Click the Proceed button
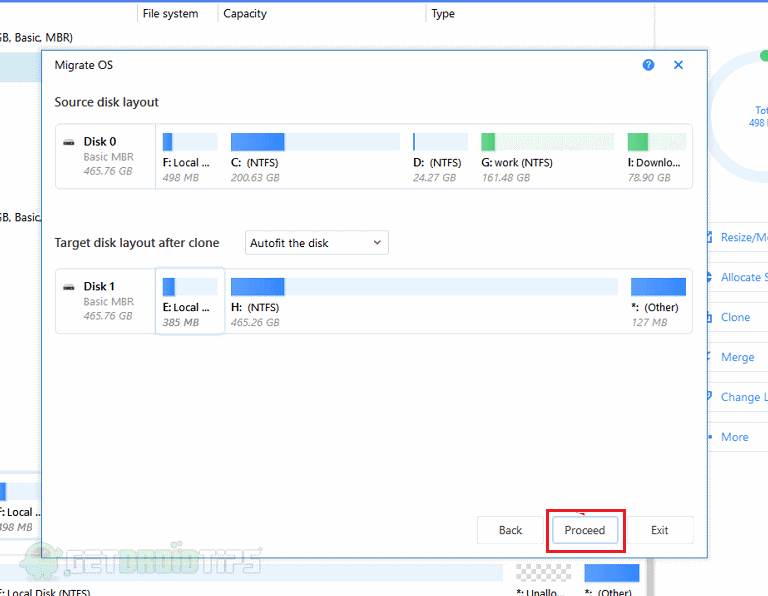The width and height of the screenshot is (768, 596). (x=585, y=530)
